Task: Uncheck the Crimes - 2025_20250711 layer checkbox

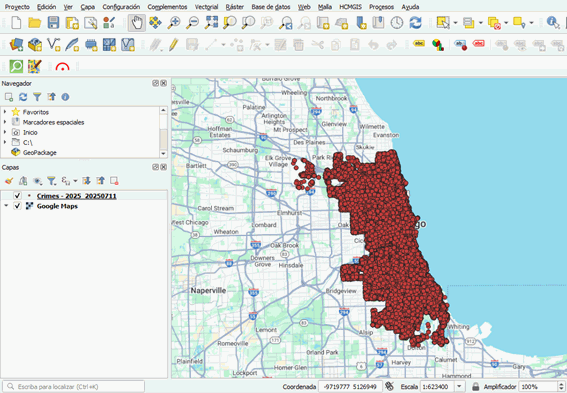Action: pyautogui.click(x=17, y=196)
